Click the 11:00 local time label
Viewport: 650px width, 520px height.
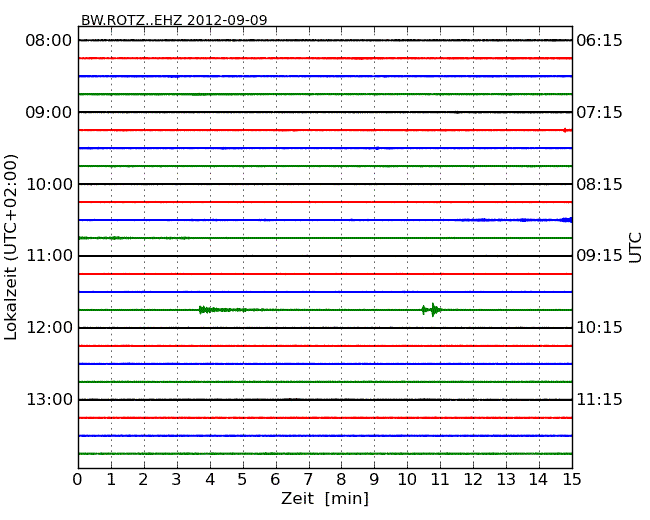click(49, 256)
